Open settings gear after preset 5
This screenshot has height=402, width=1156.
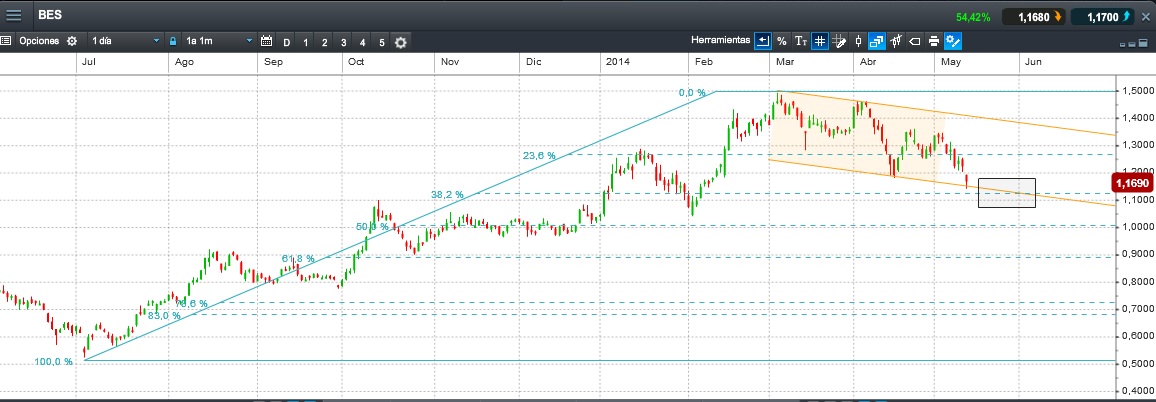click(x=401, y=42)
